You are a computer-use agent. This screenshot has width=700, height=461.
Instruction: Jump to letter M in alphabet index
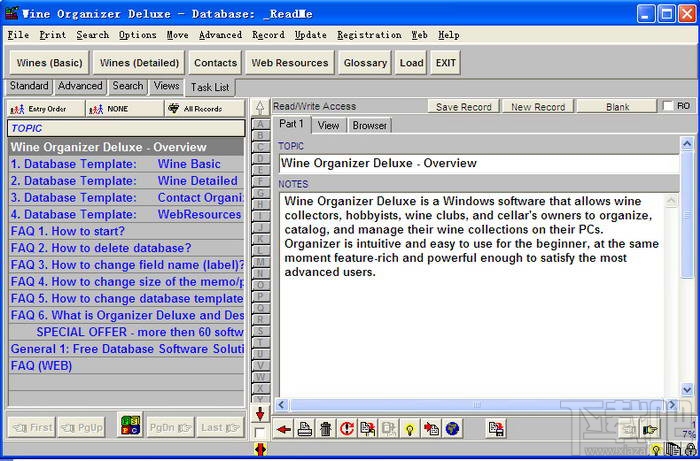point(260,262)
